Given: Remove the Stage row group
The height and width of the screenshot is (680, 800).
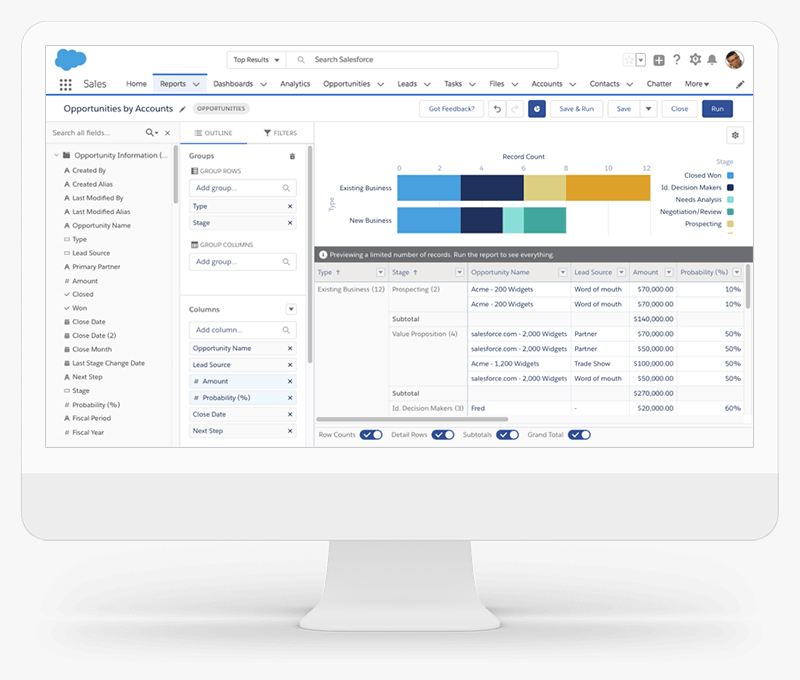Looking at the screenshot, I should pyautogui.click(x=290, y=223).
